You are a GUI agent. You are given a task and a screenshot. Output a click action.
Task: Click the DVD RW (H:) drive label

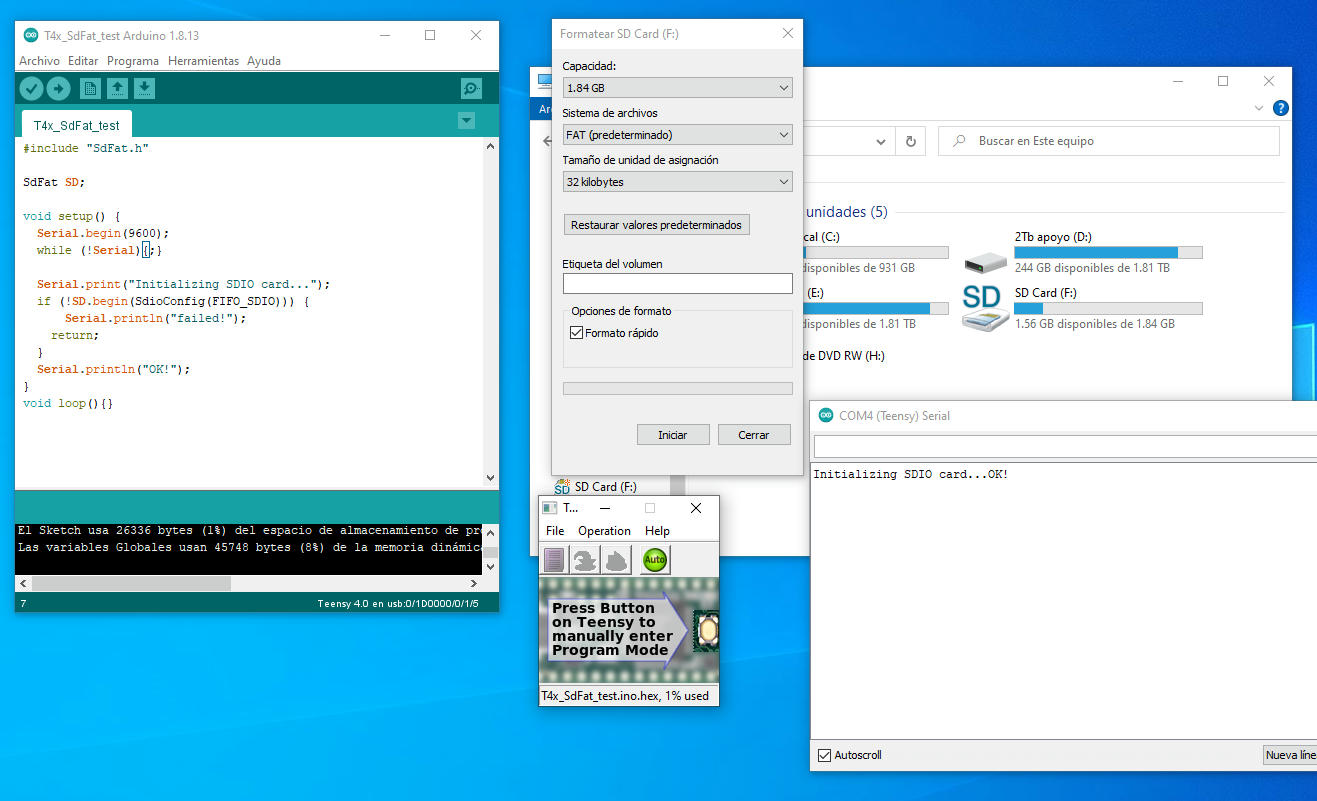[845, 356]
